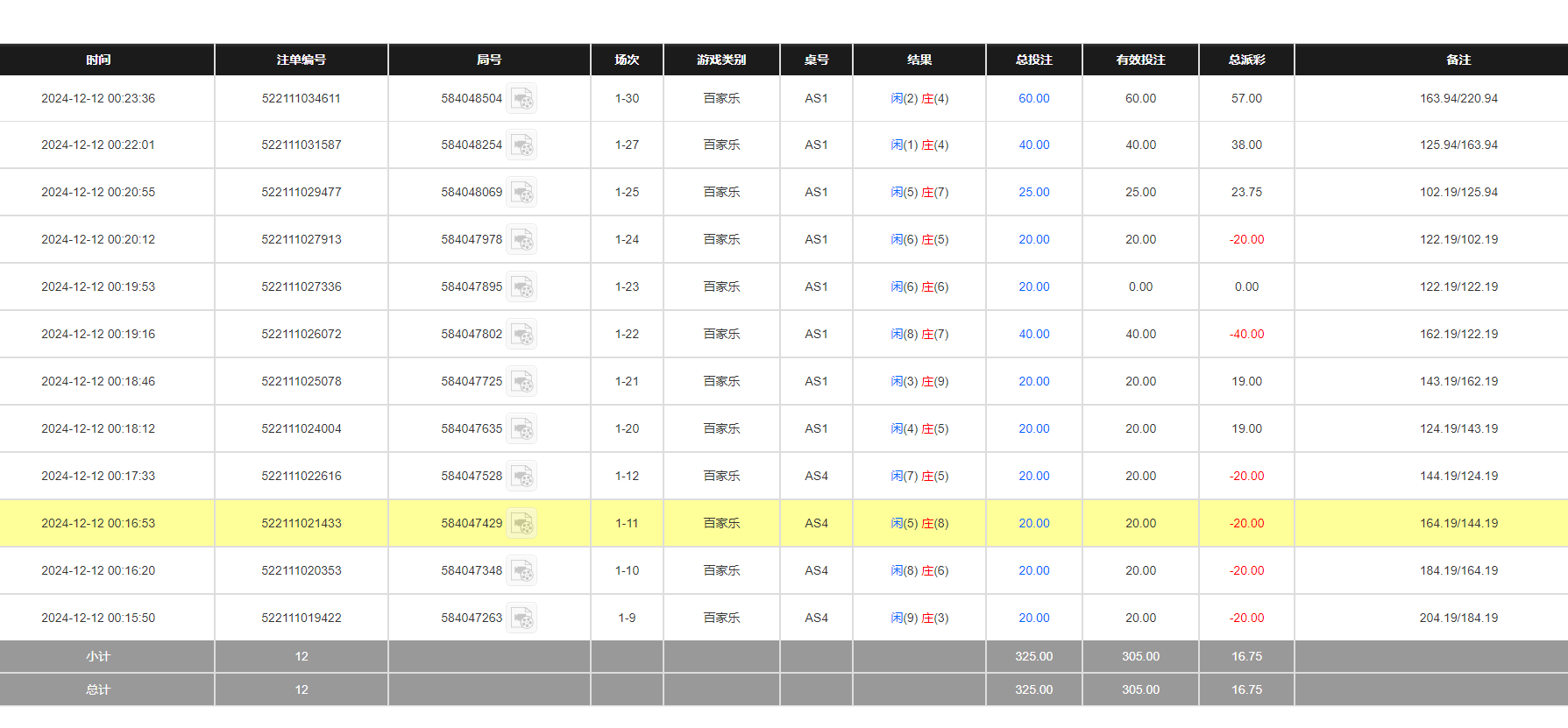
Task: Select the 注单编号 column header
Action: pyautogui.click(x=301, y=60)
